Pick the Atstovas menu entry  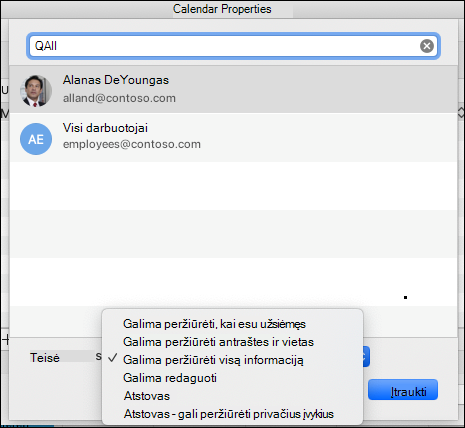coord(232,396)
